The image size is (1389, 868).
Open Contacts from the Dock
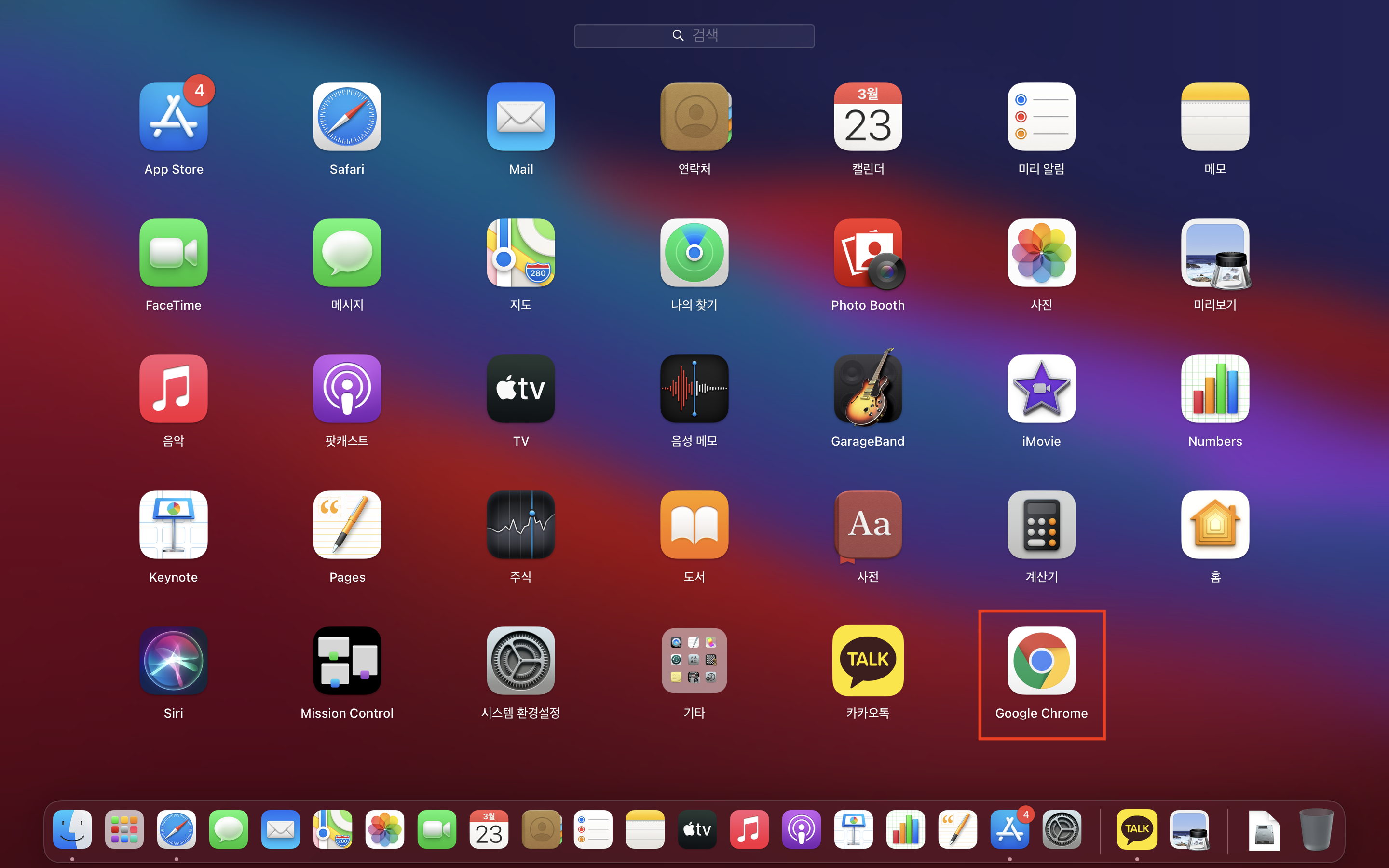[x=541, y=829]
